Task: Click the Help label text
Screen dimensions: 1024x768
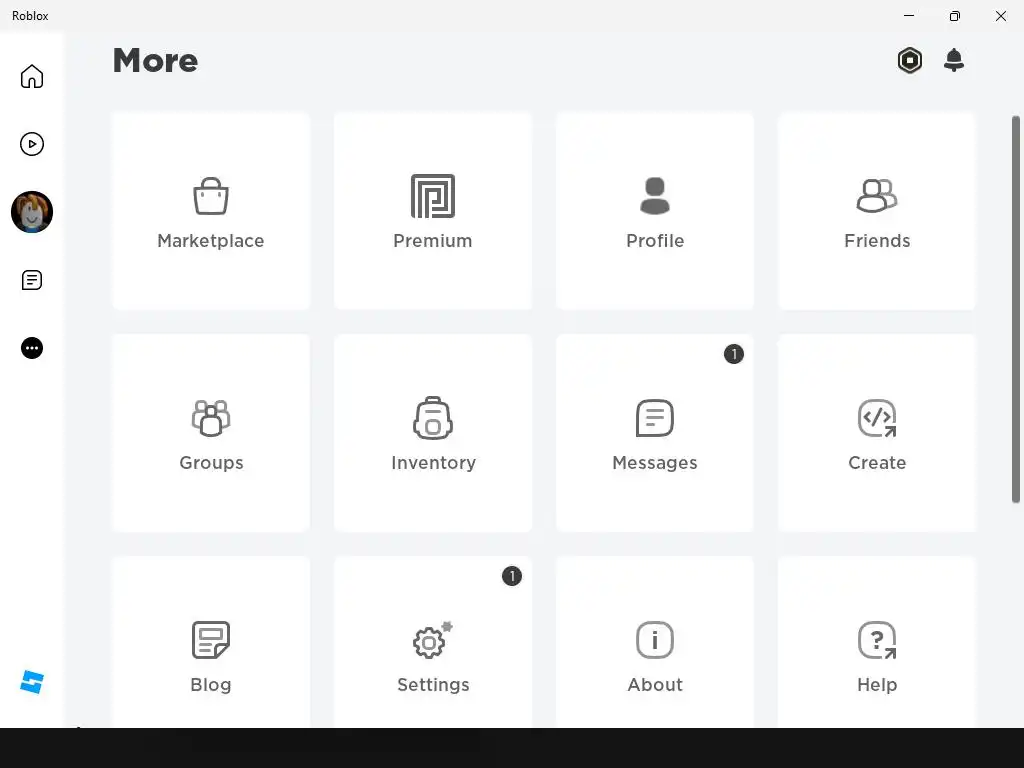Action: (x=877, y=685)
